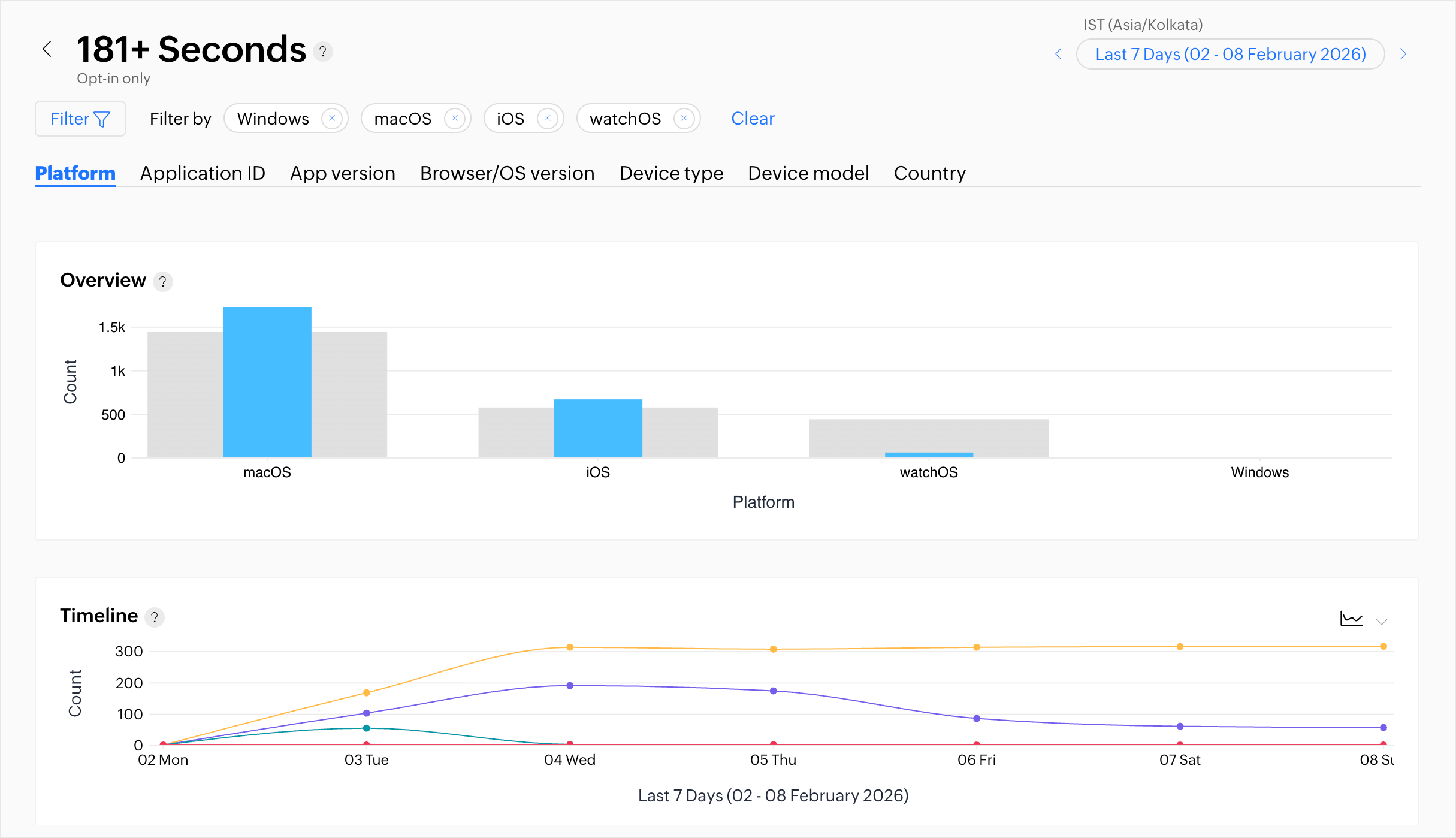Select the Country tab
Screen dimensions: 1456x838
929,173
